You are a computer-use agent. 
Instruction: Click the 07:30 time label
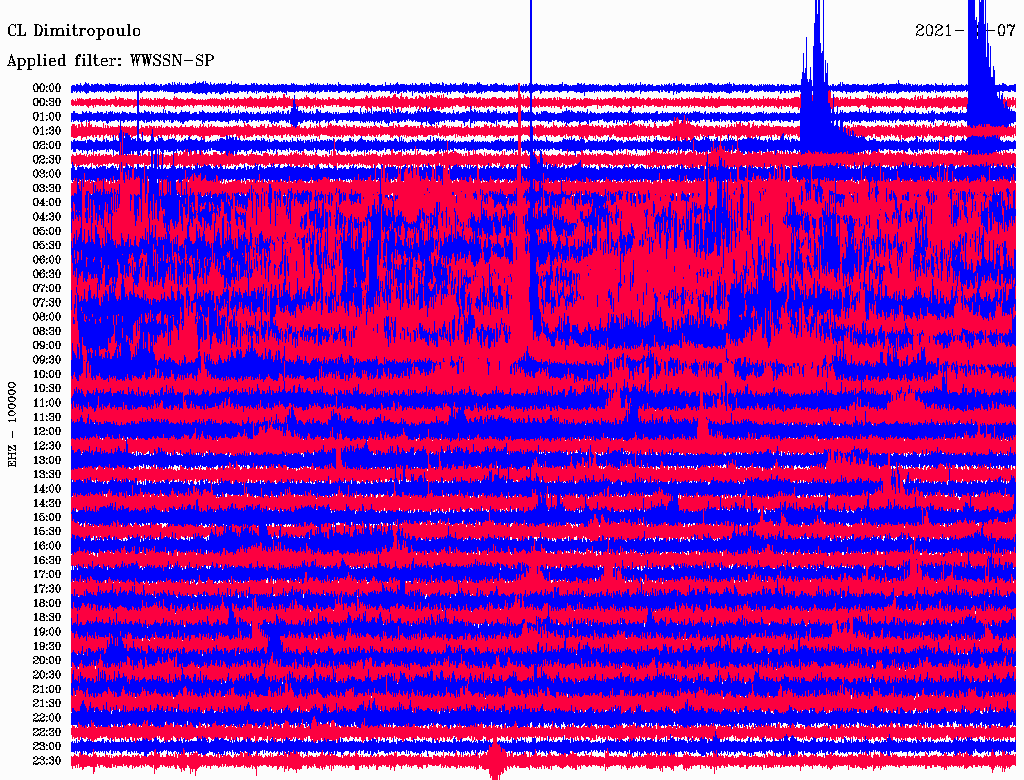(47, 302)
